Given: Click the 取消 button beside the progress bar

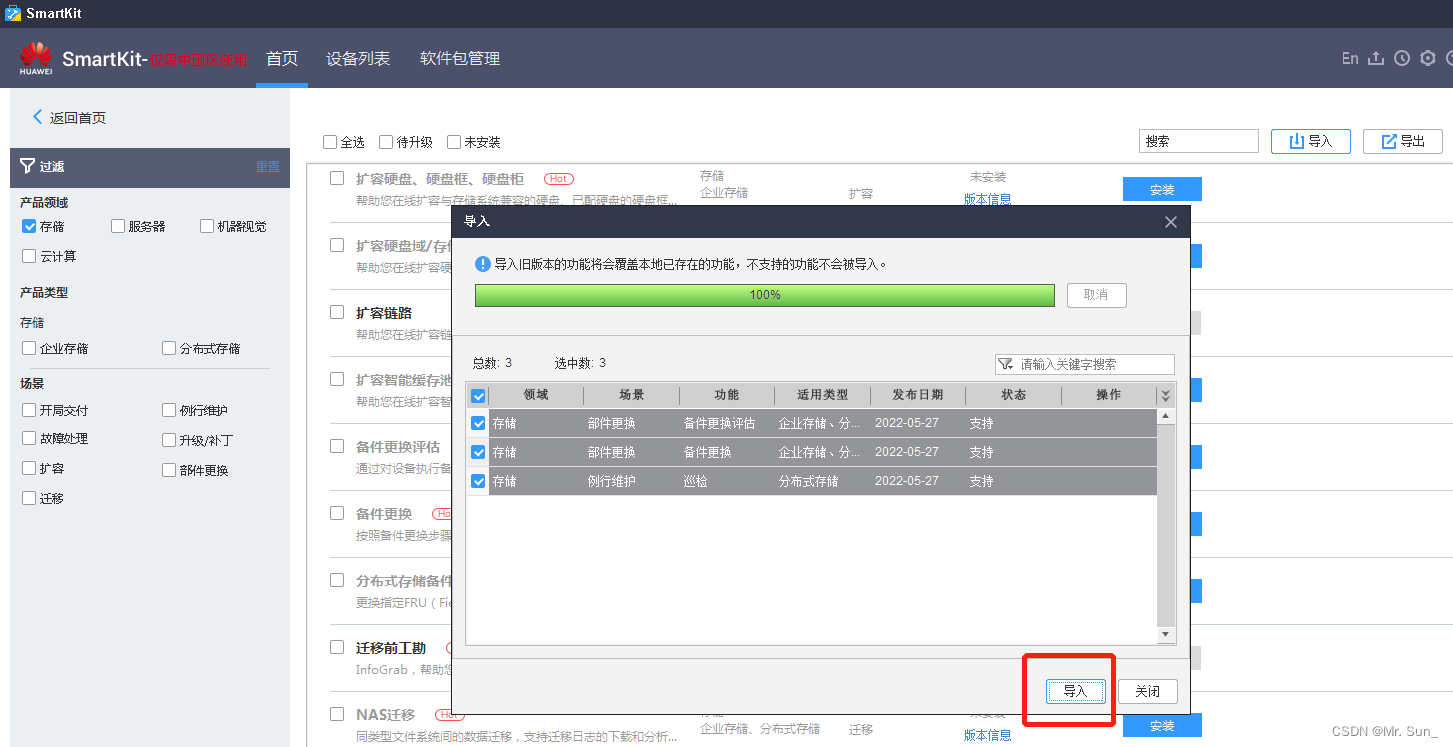Looking at the screenshot, I should pyautogui.click(x=1096, y=294).
